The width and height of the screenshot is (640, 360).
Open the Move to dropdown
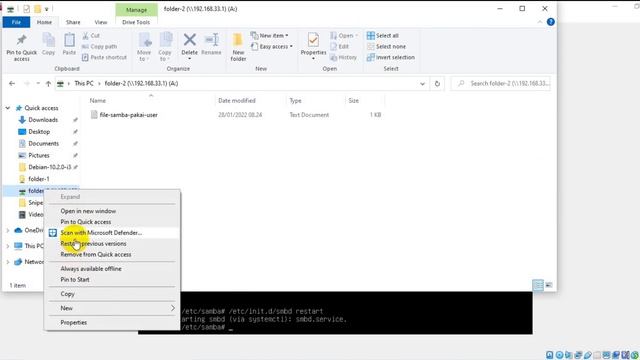point(144,47)
